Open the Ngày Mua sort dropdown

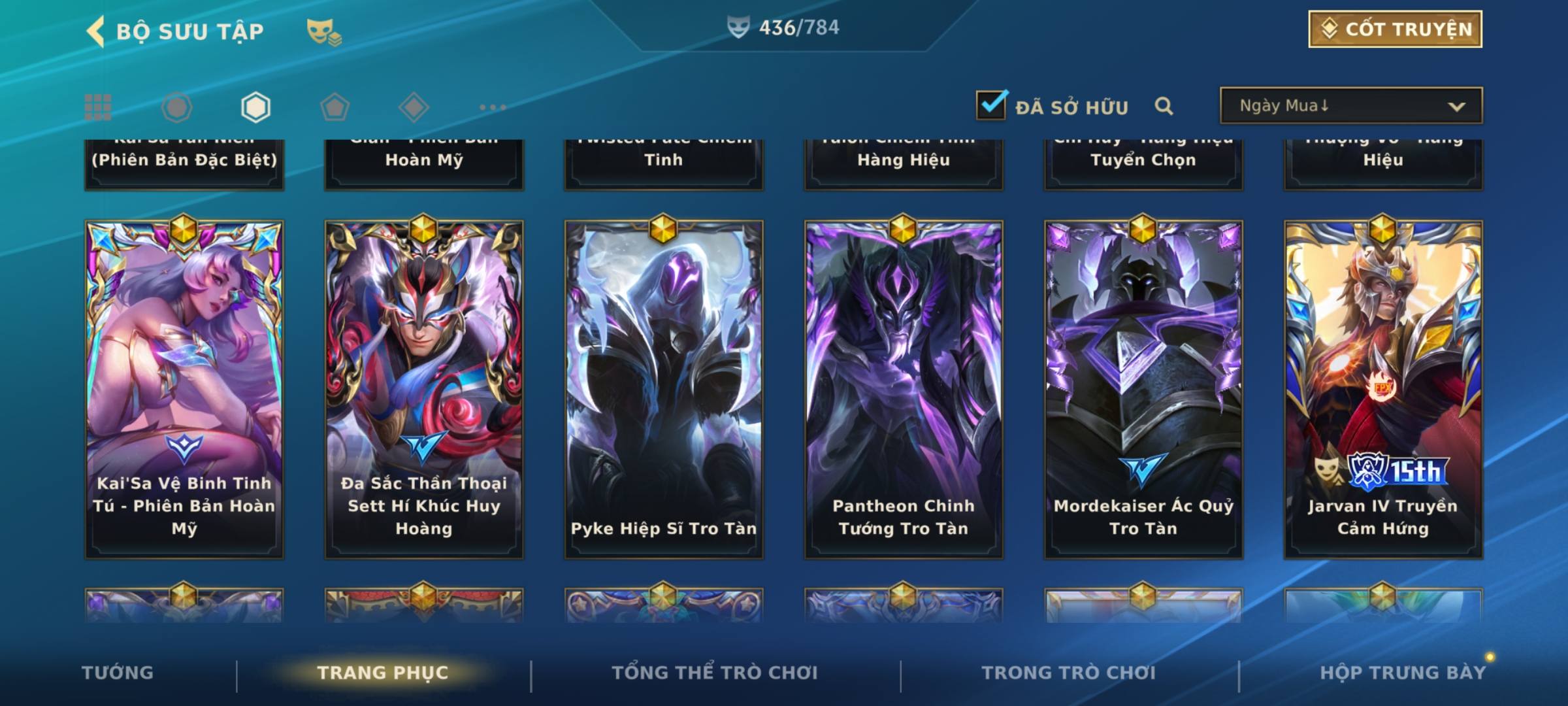(1351, 105)
